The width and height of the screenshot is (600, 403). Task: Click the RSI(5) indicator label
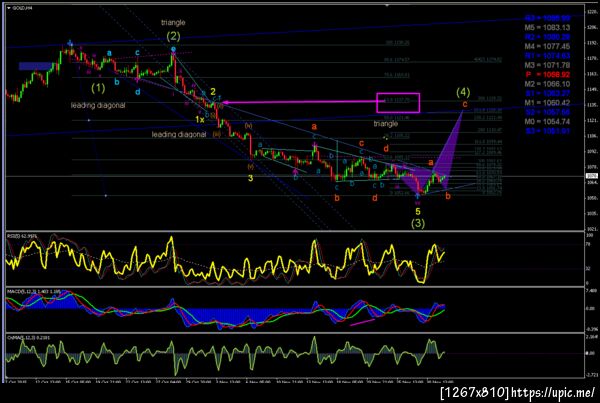click(22, 236)
